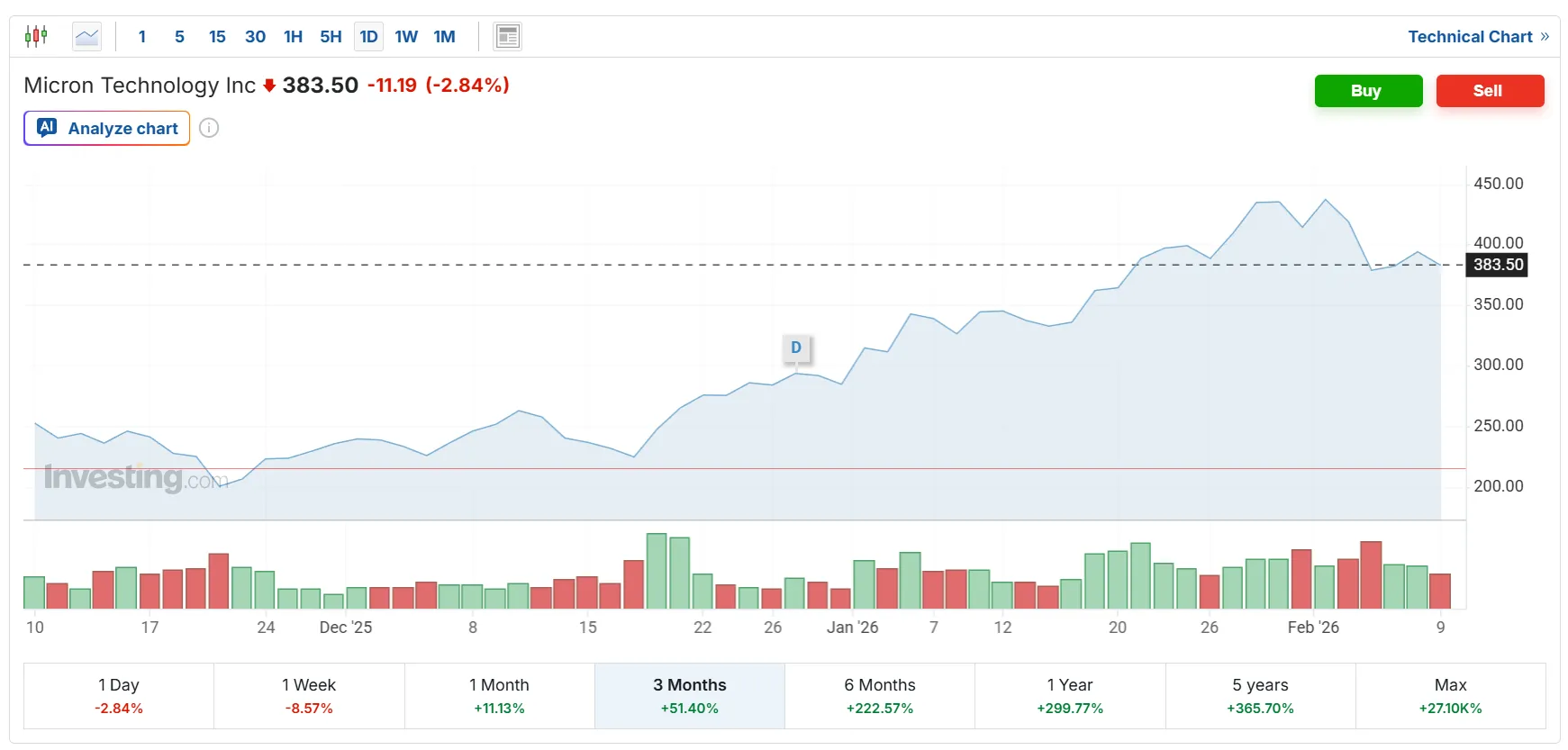Open the Technical Chart link
Screen dimensions: 1568x750
pyautogui.click(x=1477, y=37)
